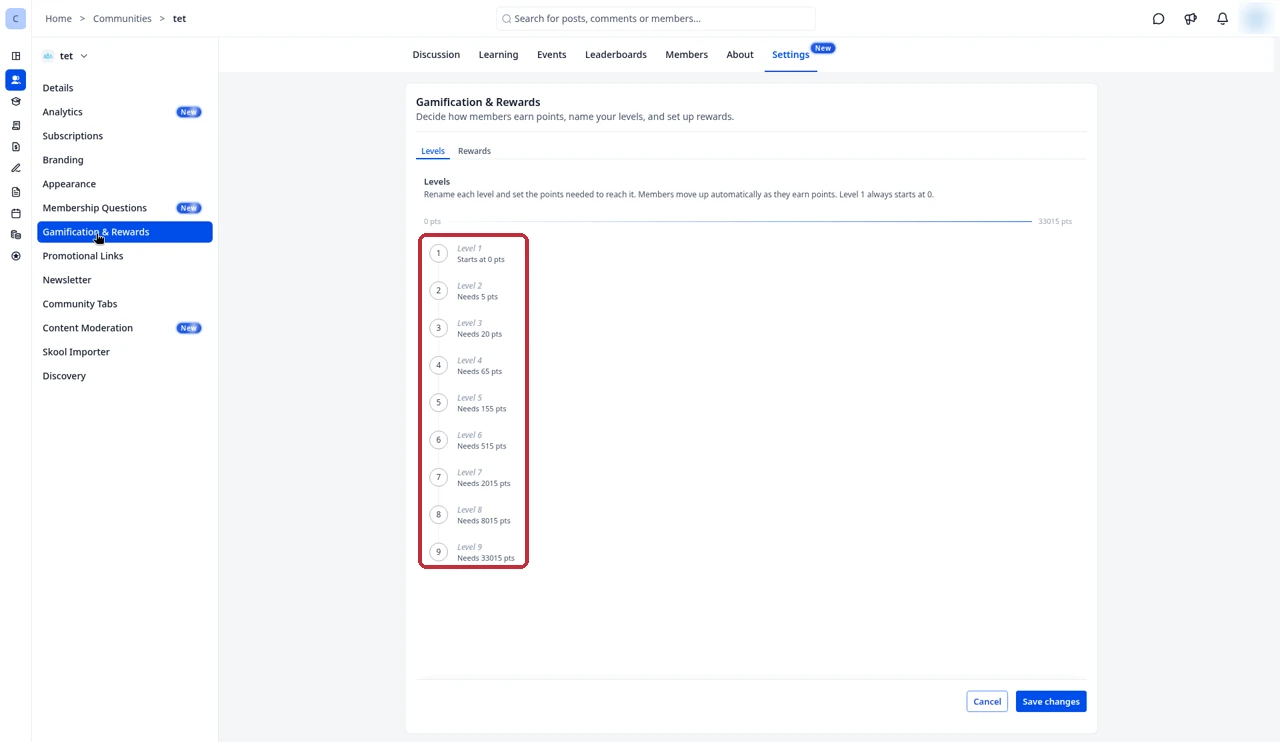Click the star circle icon in left rail
The width and height of the screenshot is (1280, 742).
point(15,256)
